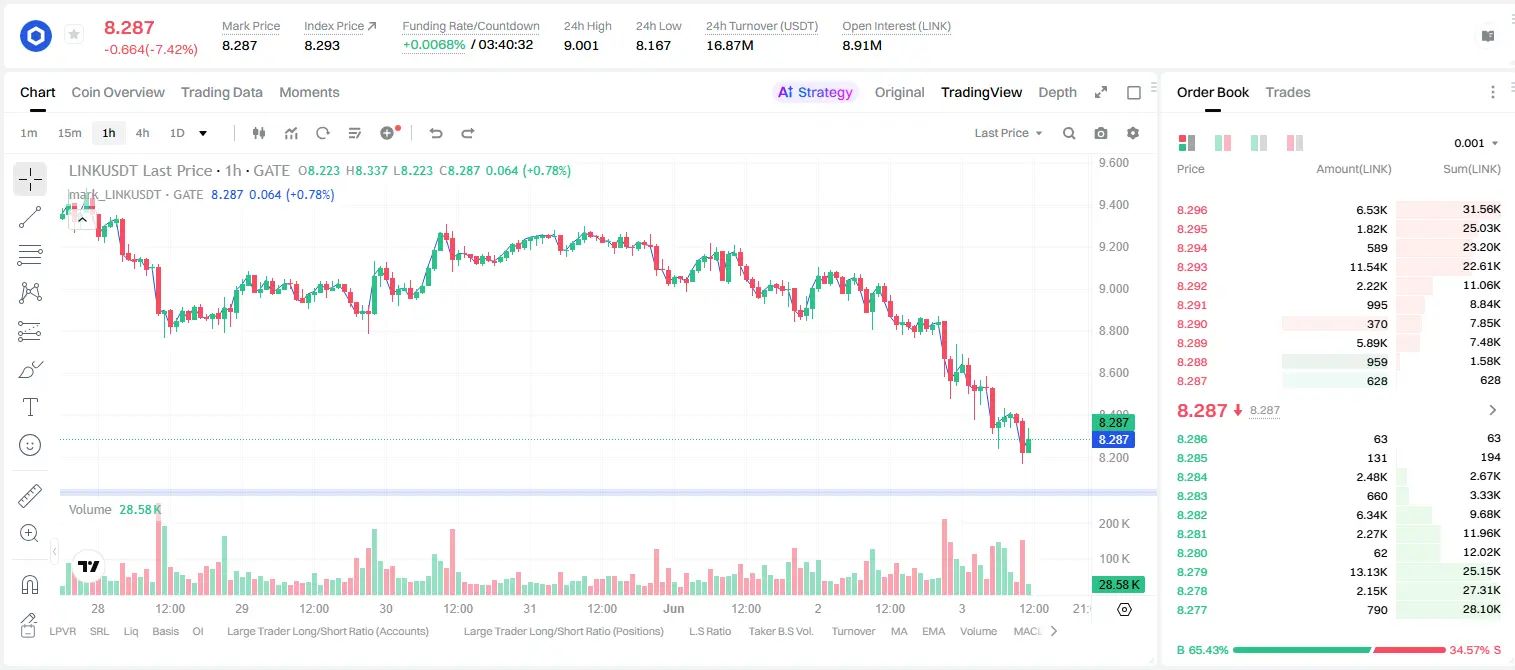Image resolution: width=1515 pixels, height=670 pixels.
Task: Switch to Depth chart view
Action: pos(1057,92)
